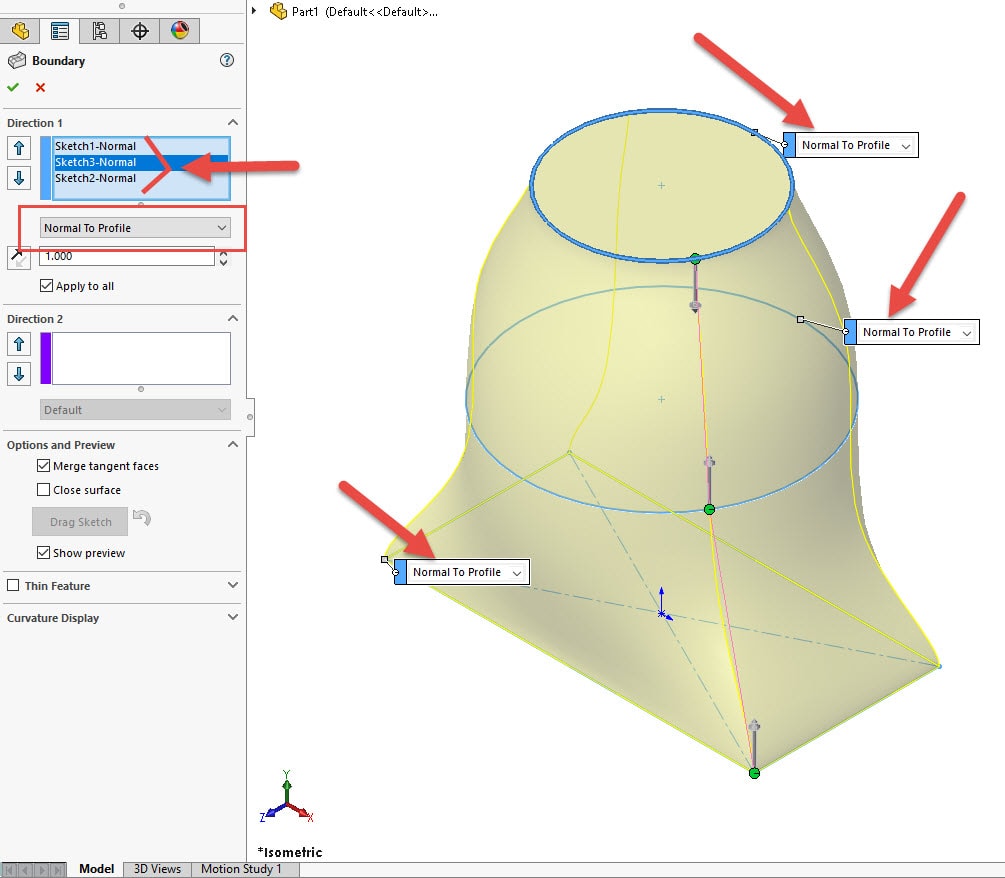Open Normal To Profile tangent type dropdown in panel
The width and height of the screenshot is (1005, 878).
[x=135, y=228]
